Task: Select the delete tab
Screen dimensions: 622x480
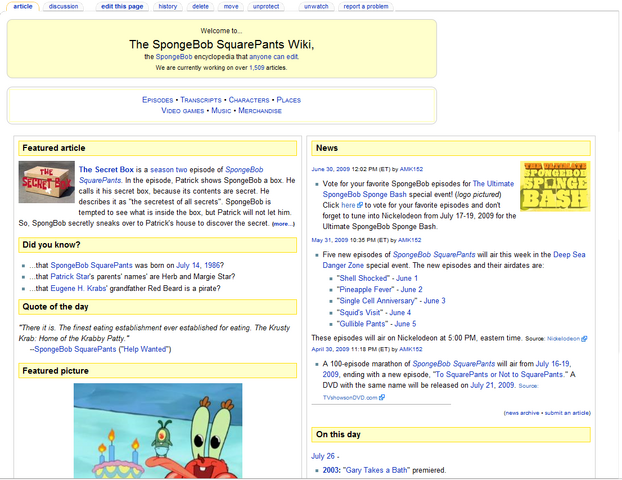Action: (200, 6)
